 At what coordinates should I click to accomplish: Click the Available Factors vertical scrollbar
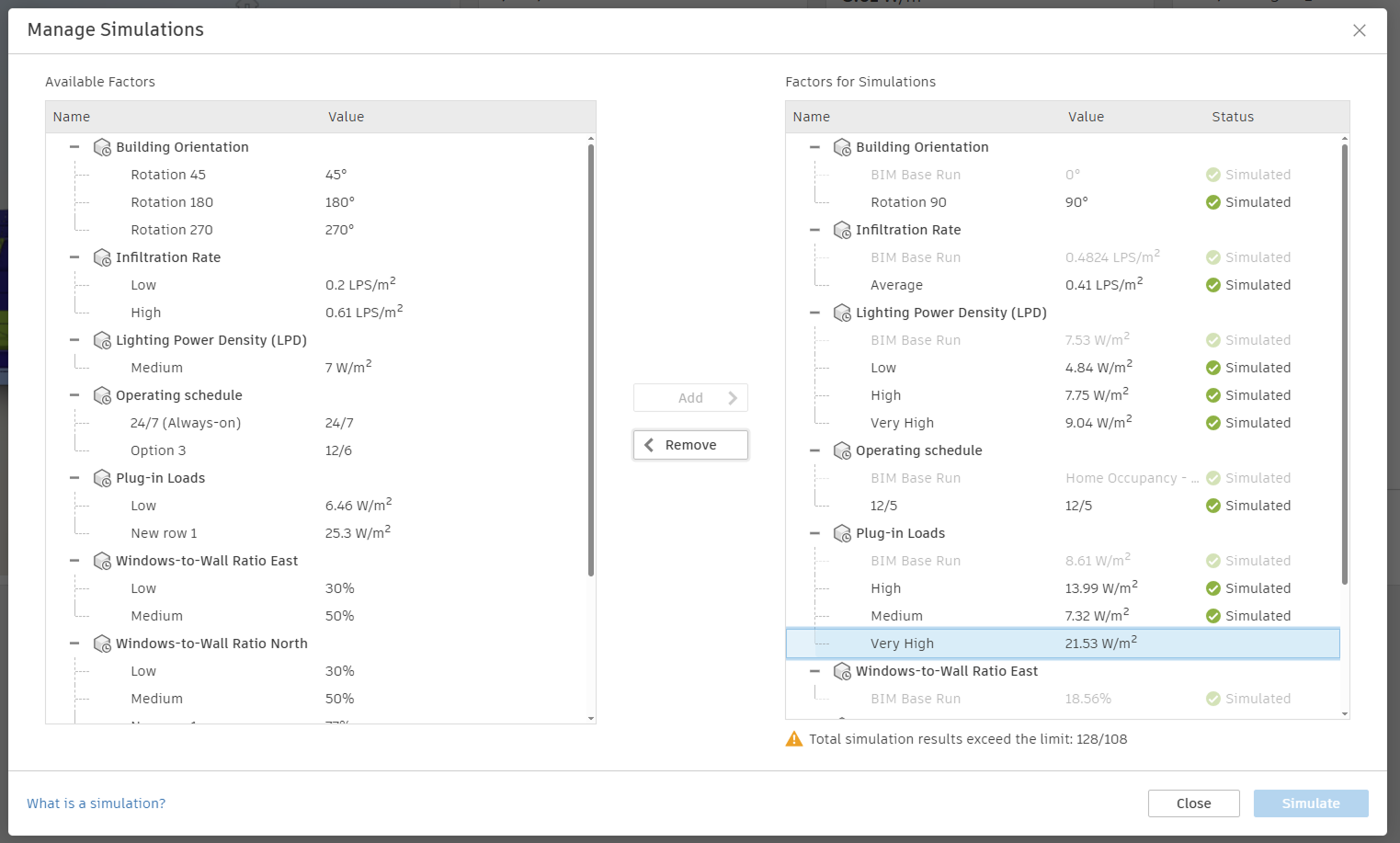(590, 359)
